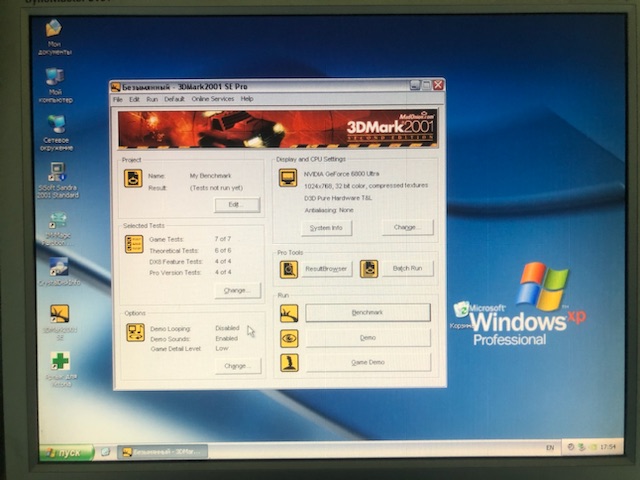The image size is (640, 480).
Task: Click the ResultBrowser magnifier icon
Action: pyautogui.click(x=289, y=269)
